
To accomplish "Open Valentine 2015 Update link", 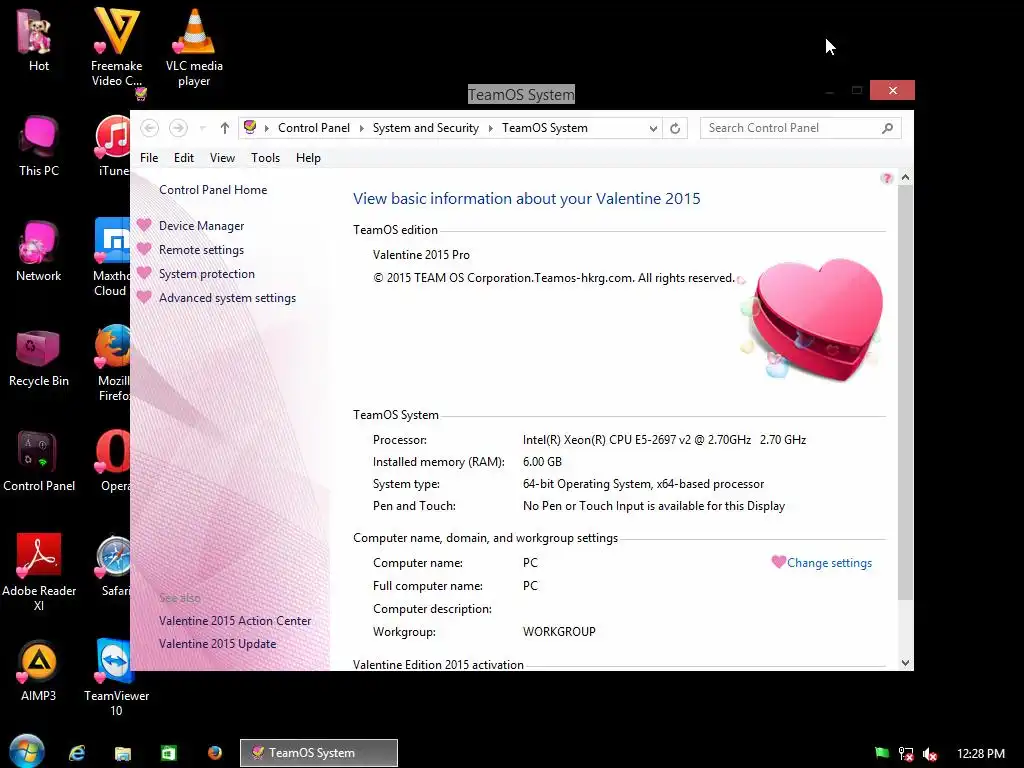I will click(217, 643).
